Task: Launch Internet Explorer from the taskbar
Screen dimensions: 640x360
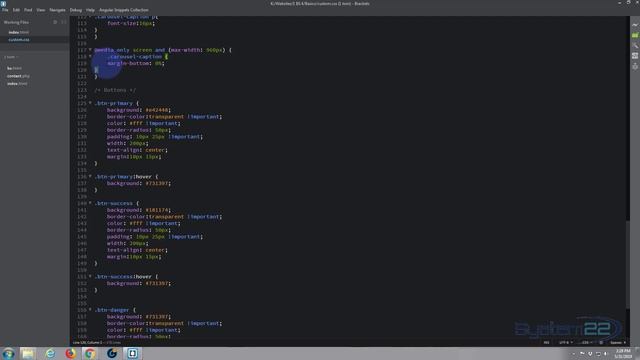Action: point(50,353)
